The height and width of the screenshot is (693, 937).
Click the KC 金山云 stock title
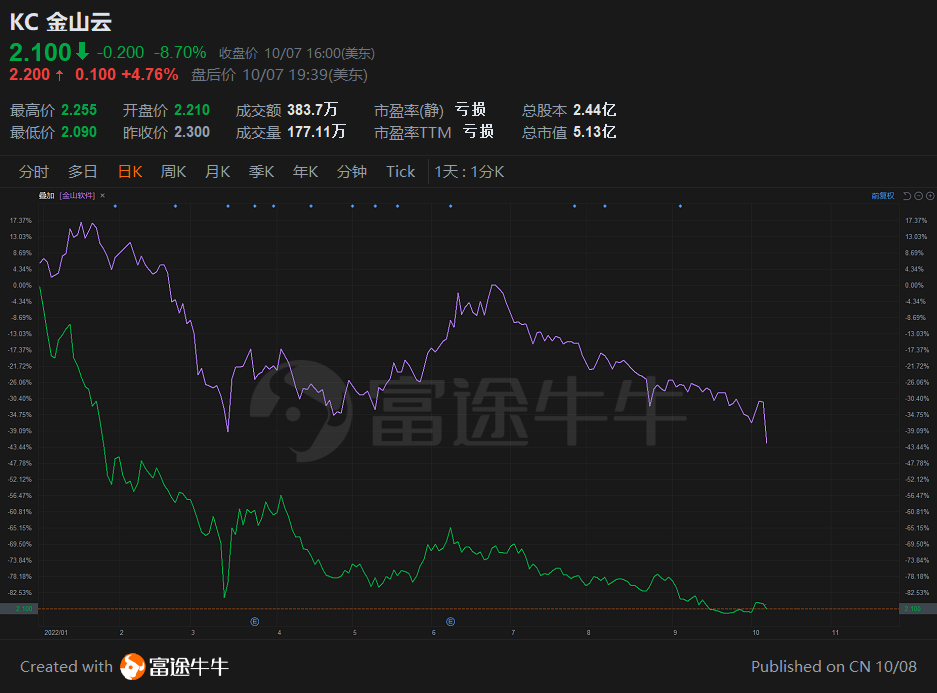pyautogui.click(x=60, y=22)
